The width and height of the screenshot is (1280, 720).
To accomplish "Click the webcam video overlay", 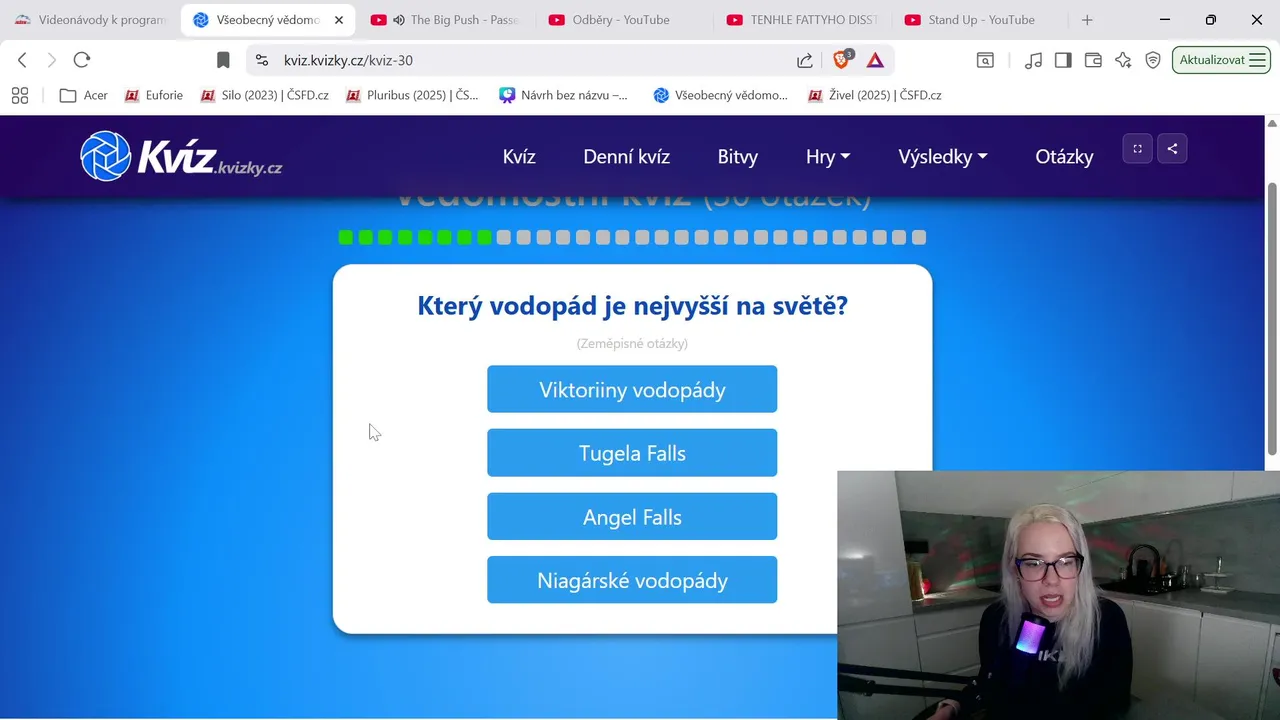I will click(1058, 595).
